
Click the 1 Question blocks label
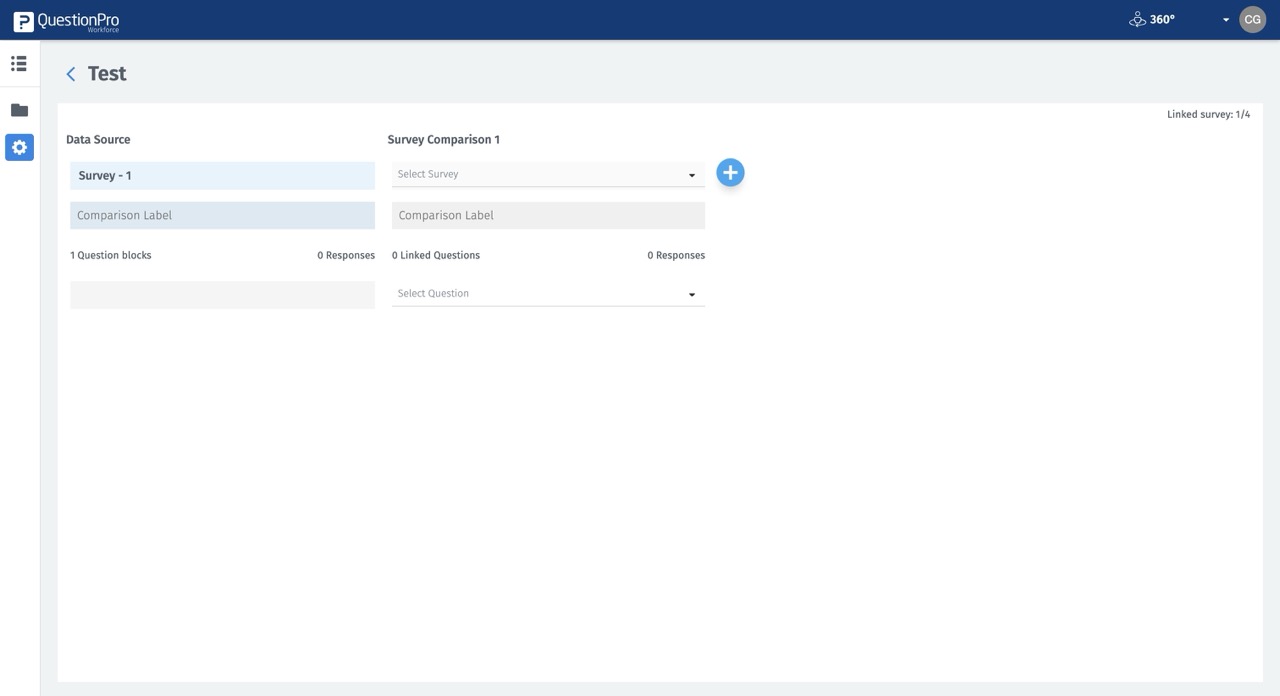coord(110,255)
